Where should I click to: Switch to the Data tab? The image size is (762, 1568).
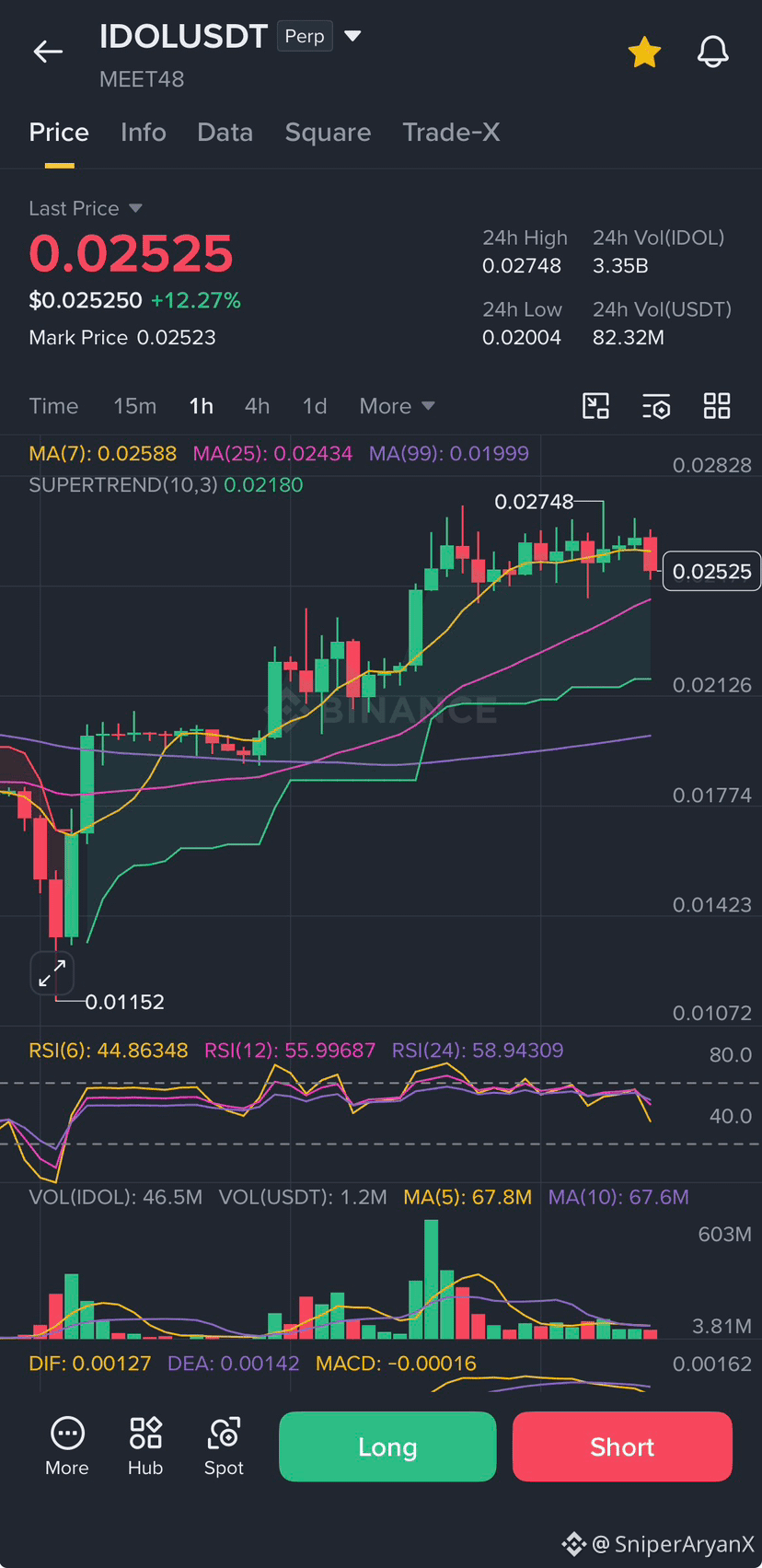(x=225, y=133)
